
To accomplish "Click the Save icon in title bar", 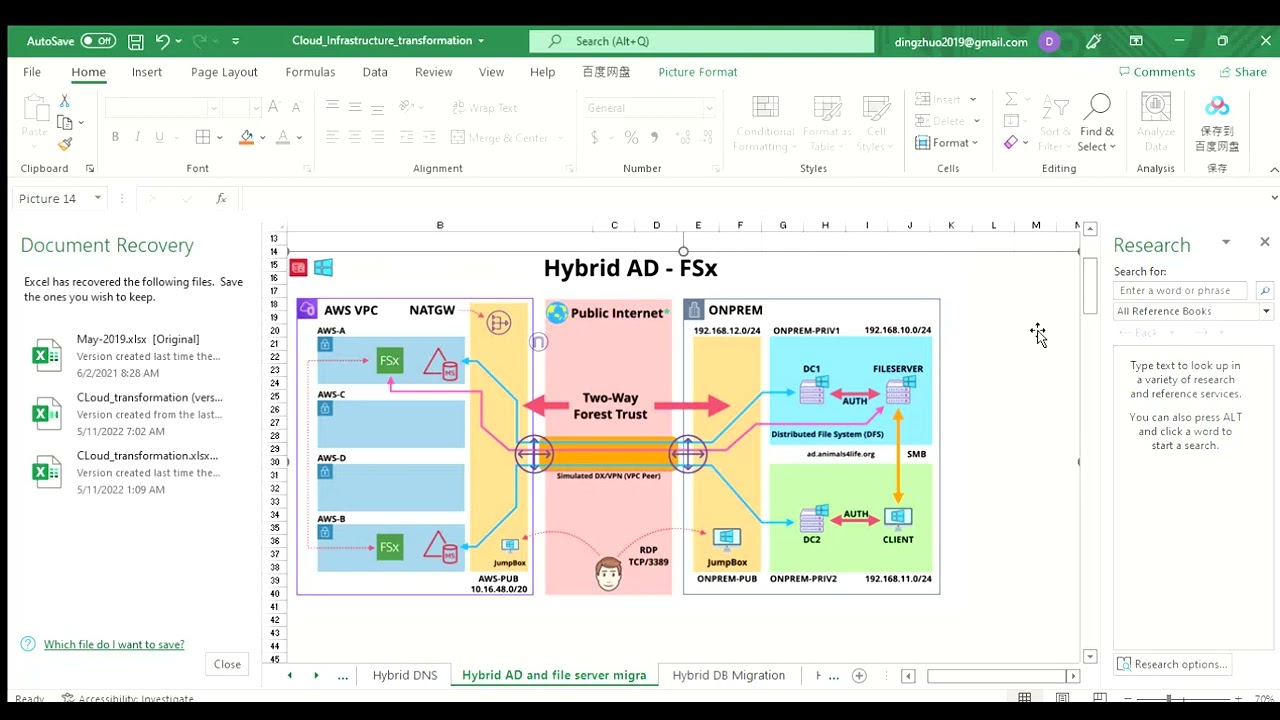I will pos(136,41).
